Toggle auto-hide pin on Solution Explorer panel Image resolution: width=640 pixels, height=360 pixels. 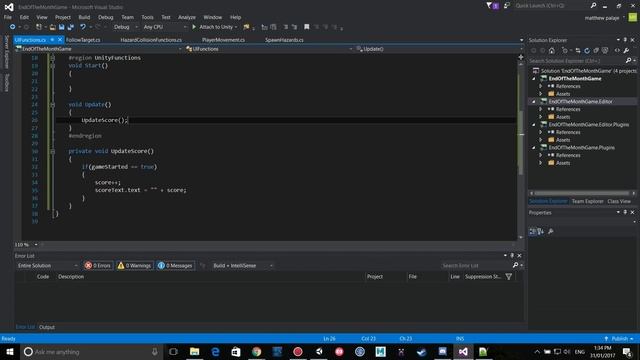pyautogui.click(x=625, y=40)
